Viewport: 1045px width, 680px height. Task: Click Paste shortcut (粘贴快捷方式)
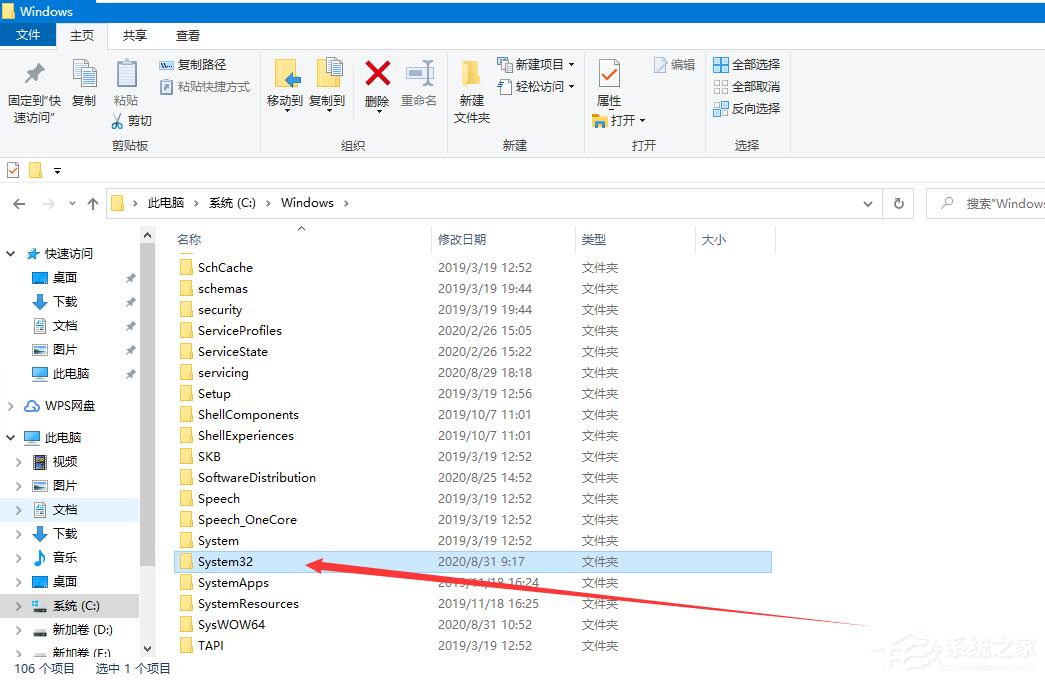pos(205,87)
